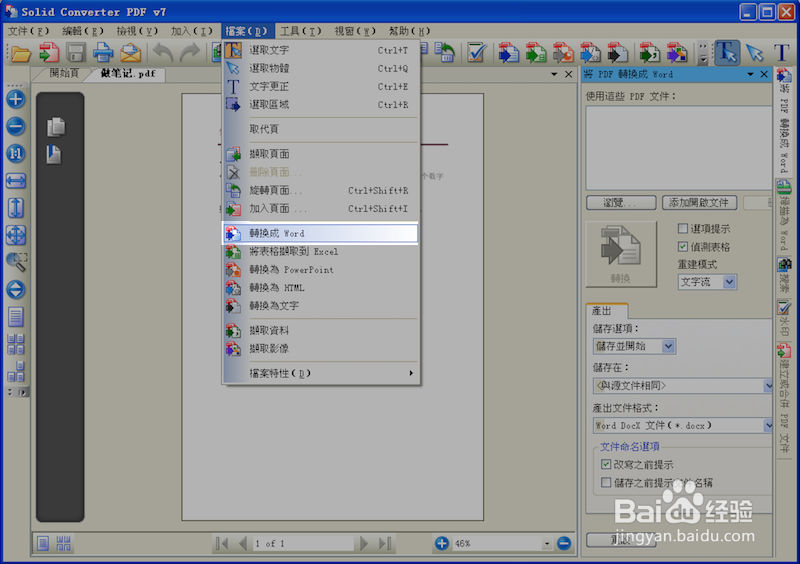
Task: Click the page number field showing 1 of 1
Action: 303,544
